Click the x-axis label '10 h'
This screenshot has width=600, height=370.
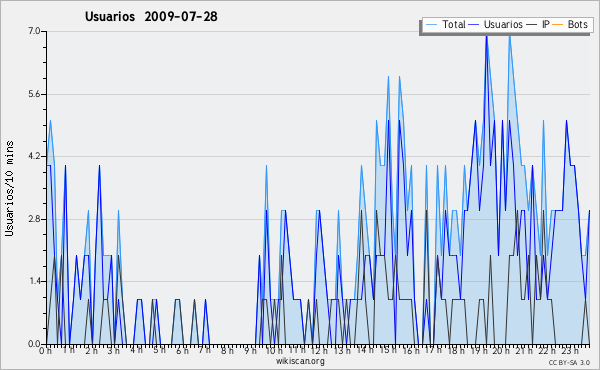coord(274,351)
